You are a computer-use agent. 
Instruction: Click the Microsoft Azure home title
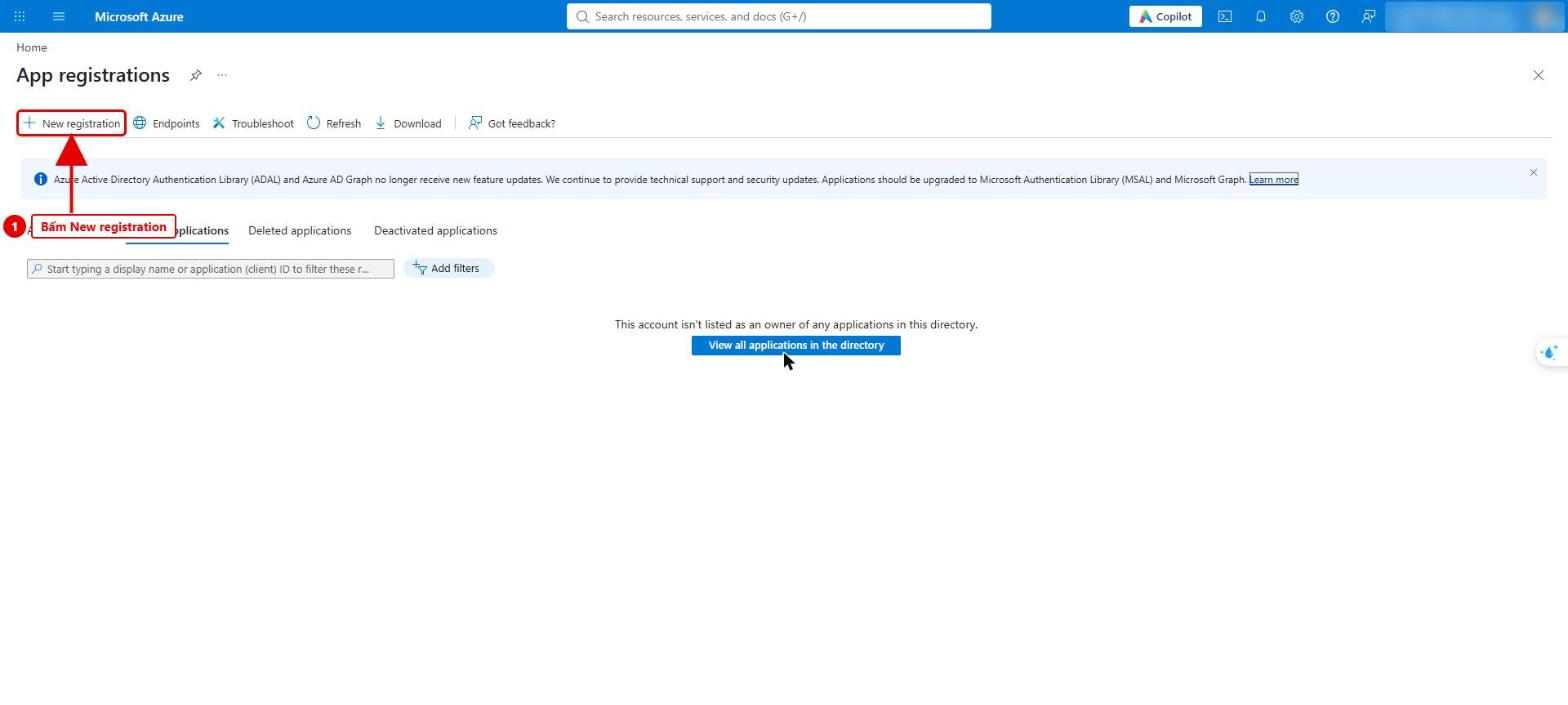(x=139, y=16)
